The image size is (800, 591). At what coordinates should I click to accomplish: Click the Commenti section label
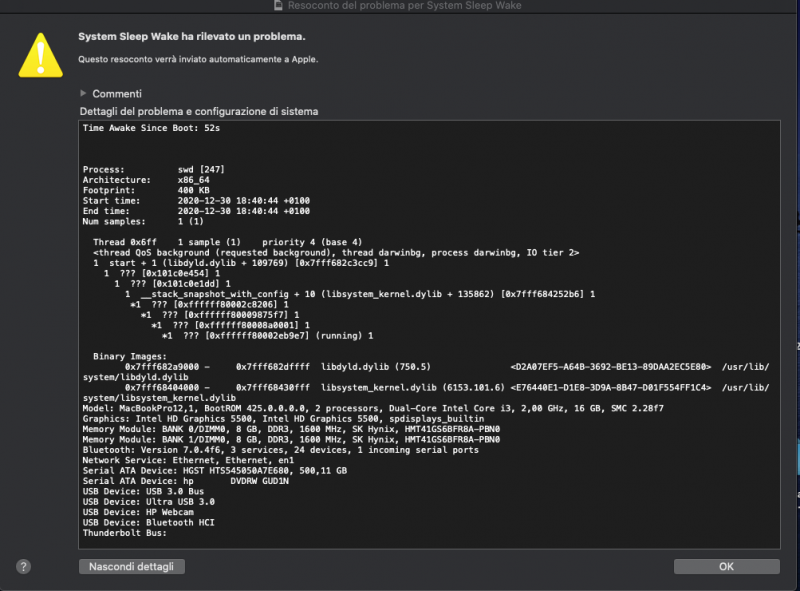click(117, 93)
